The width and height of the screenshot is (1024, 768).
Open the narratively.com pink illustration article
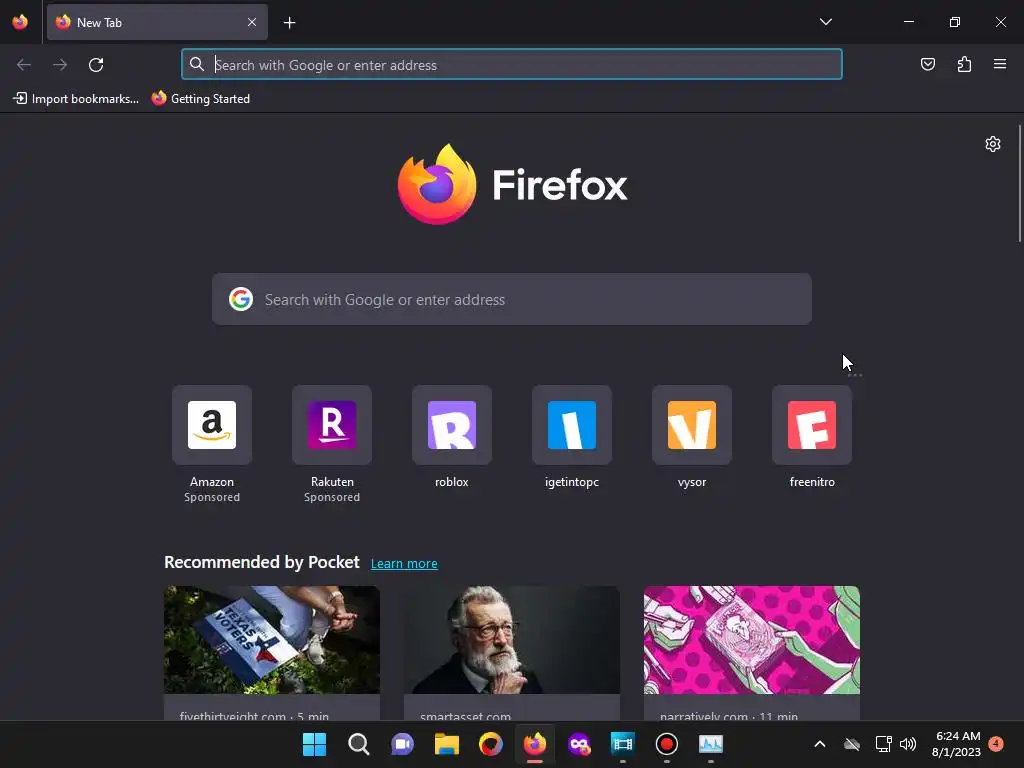[752, 640]
